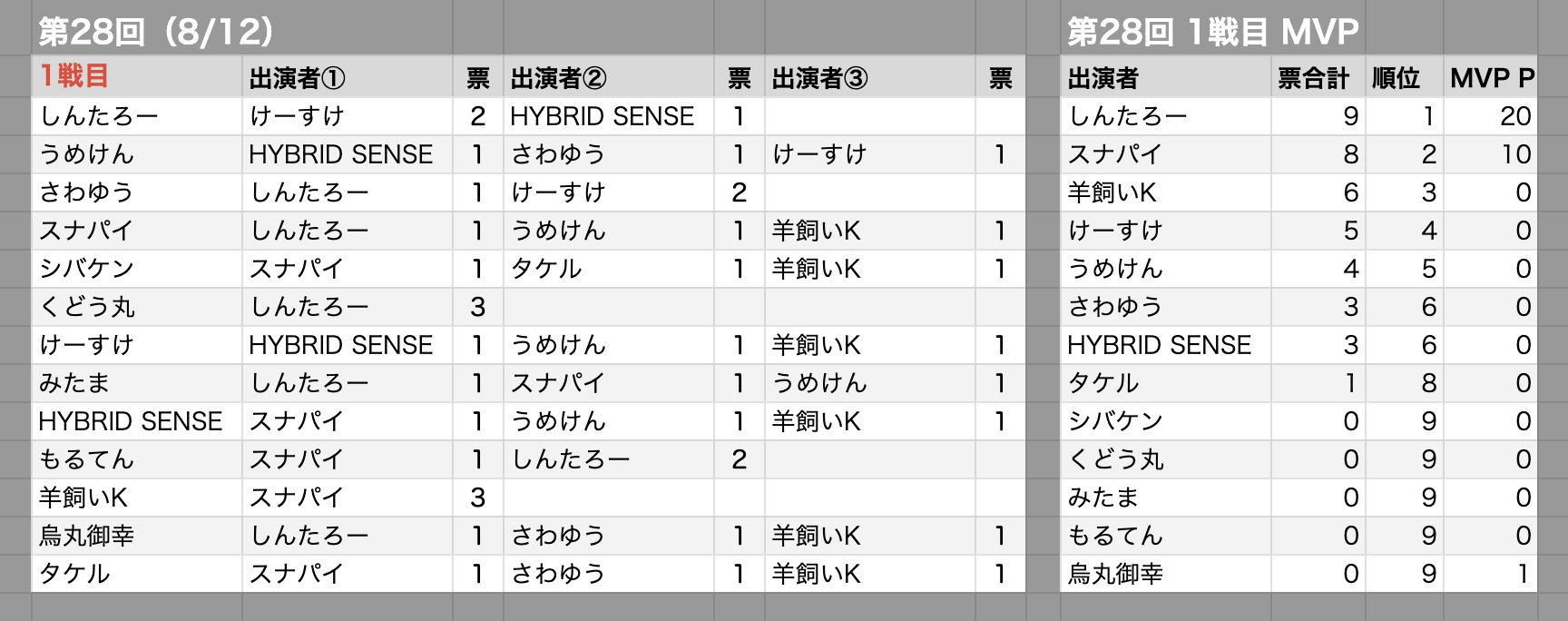Click the もるてん cell in left table
Viewport: 1568px width, 621px height.
[137, 459]
